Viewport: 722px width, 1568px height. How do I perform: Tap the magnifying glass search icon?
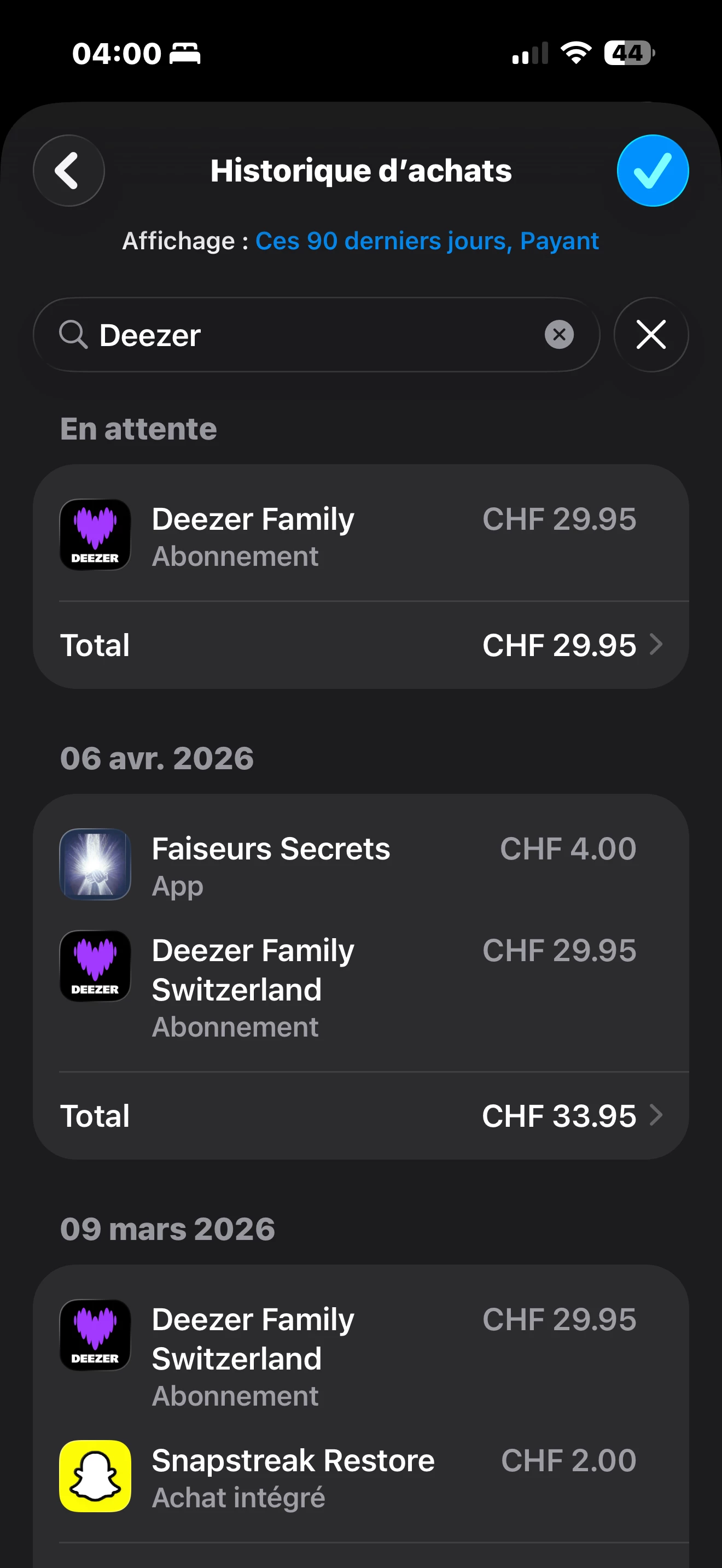pos(74,335)
